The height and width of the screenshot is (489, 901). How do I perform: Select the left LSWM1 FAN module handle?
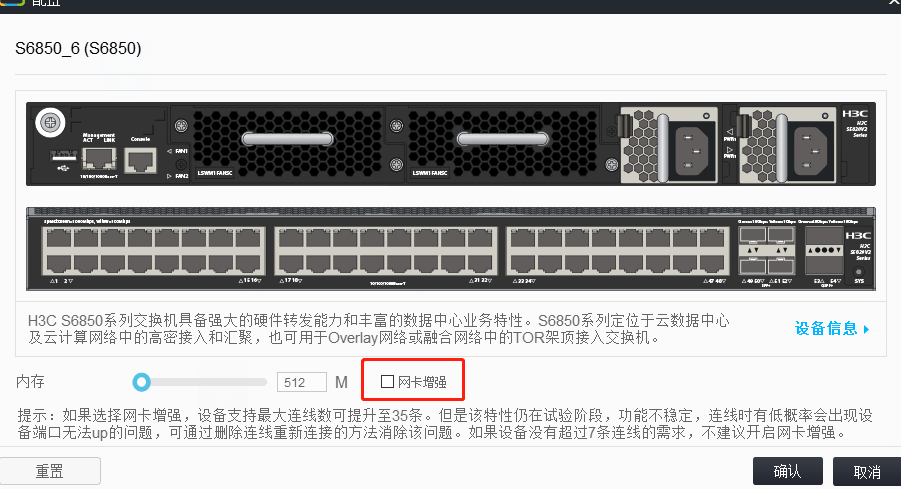pyautogui.click(x=287, y=138)
